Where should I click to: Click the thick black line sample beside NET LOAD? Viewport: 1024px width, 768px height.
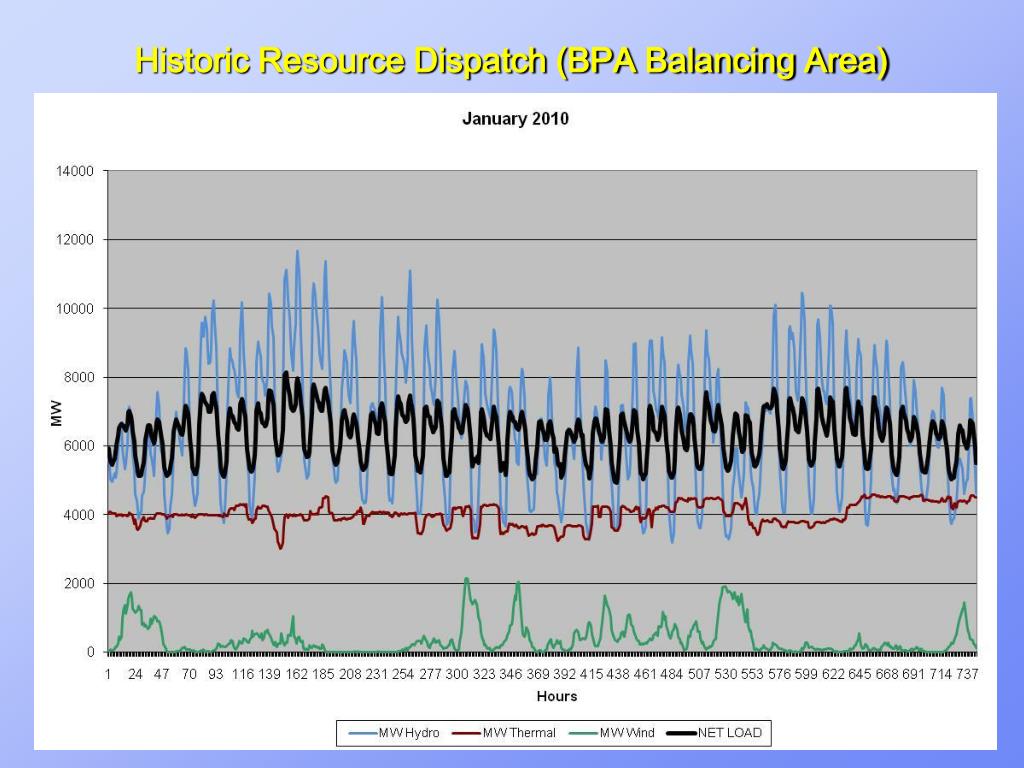[682, 733]
